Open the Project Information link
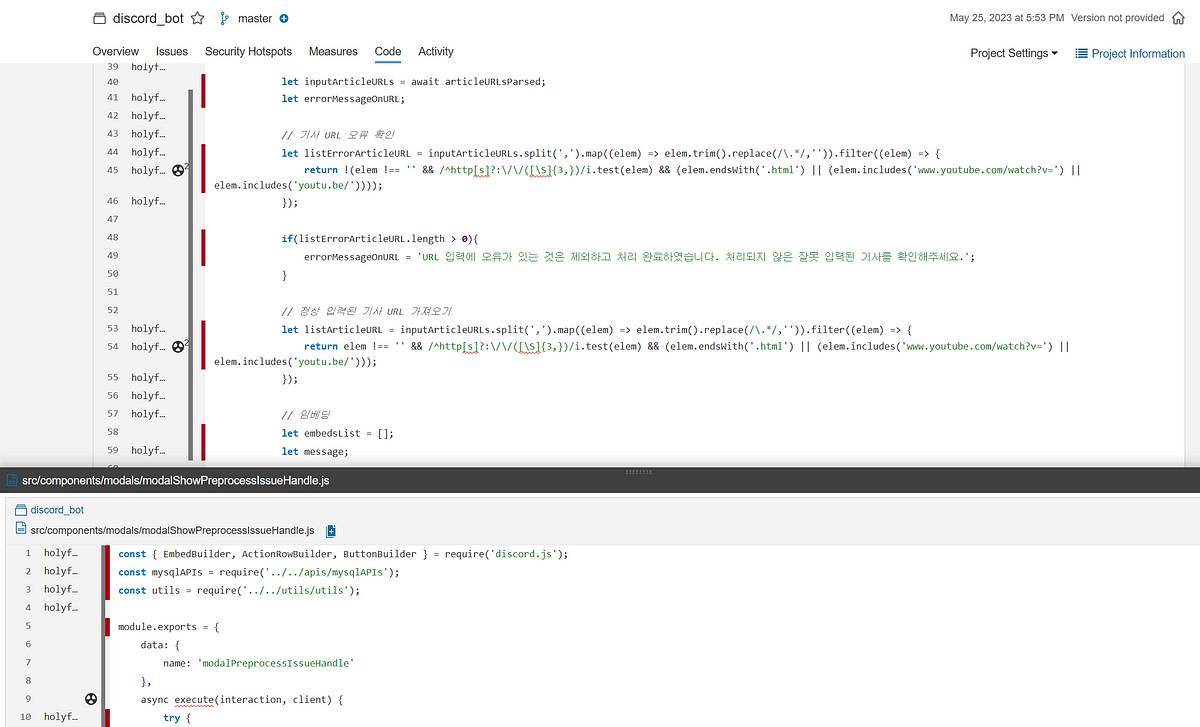 point(1138,53)
